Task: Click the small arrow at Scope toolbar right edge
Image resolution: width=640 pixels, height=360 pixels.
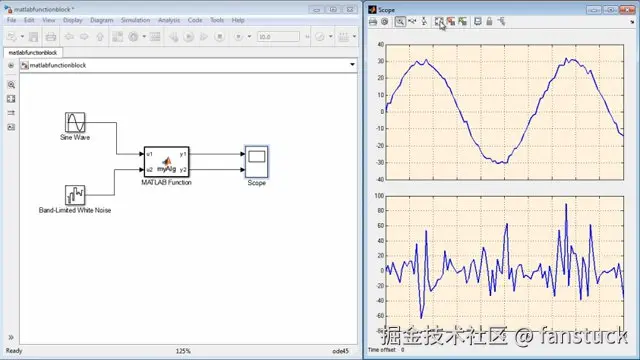Action: 632,22
